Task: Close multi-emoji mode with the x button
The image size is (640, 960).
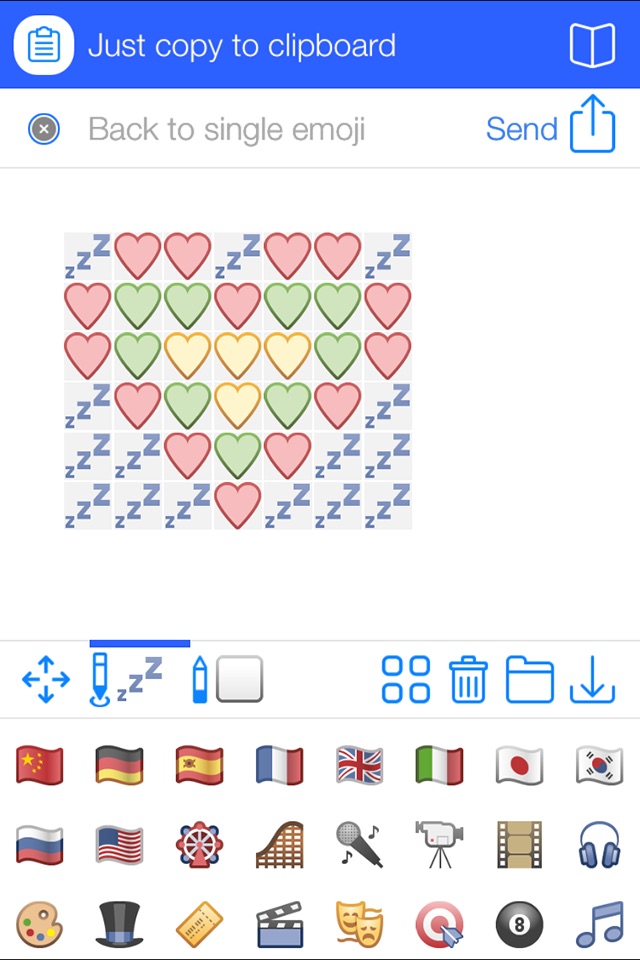Action: pos(44,129)
